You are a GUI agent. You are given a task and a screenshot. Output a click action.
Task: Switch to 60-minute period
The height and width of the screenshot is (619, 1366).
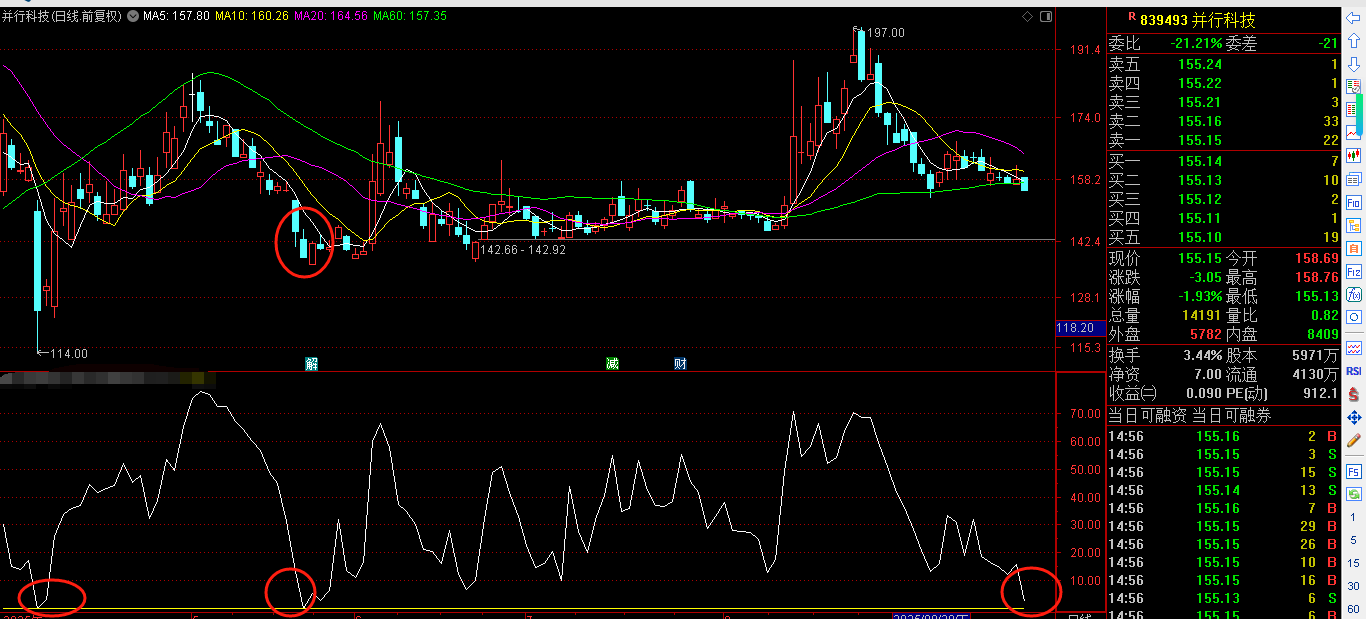[x=1355, y=609]
